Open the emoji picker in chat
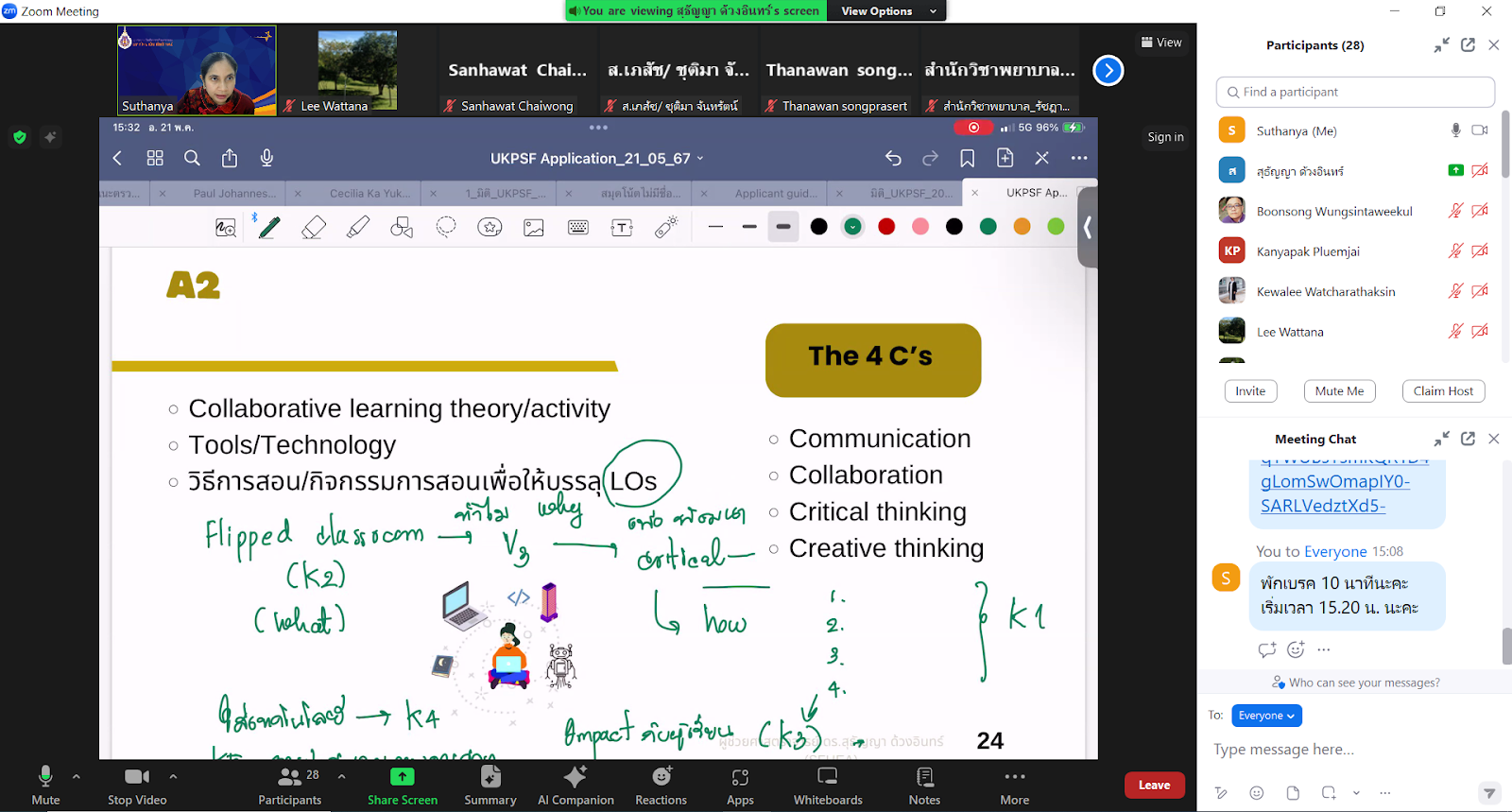1512x812 pixels. pyautogui.click(x=1256, y=793)
